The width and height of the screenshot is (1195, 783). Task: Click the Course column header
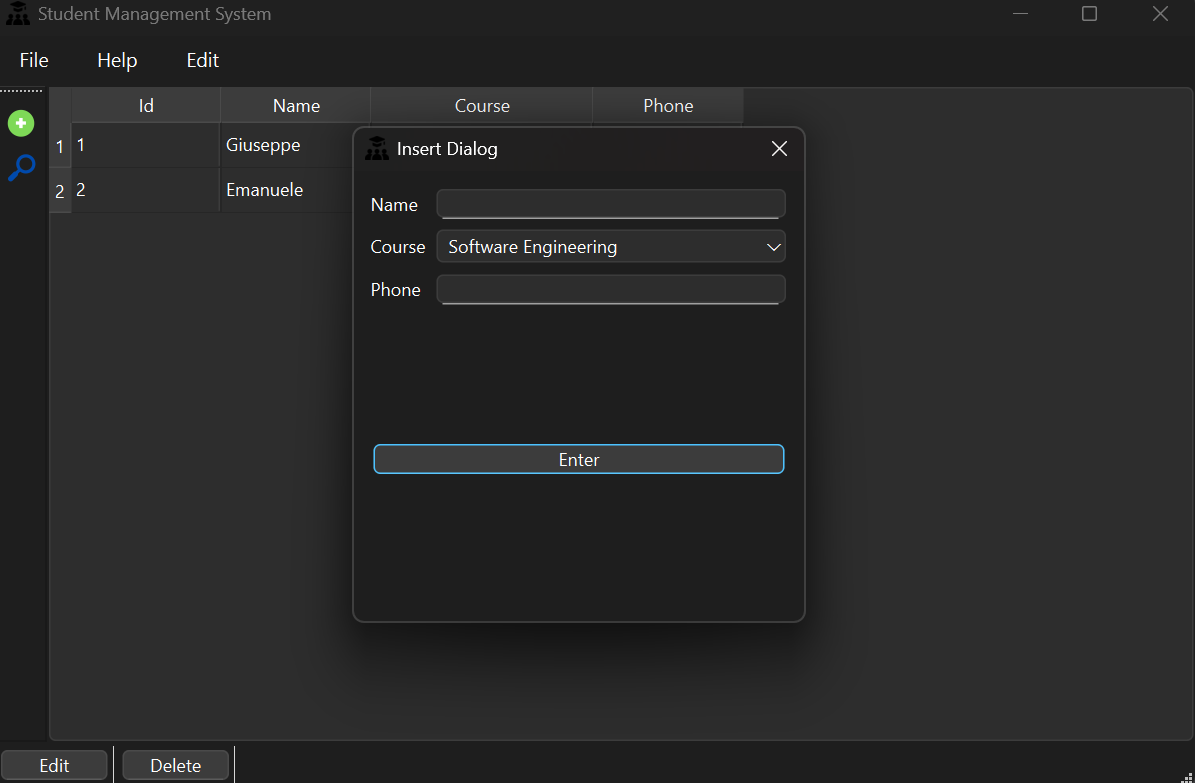tap(482, 106)
